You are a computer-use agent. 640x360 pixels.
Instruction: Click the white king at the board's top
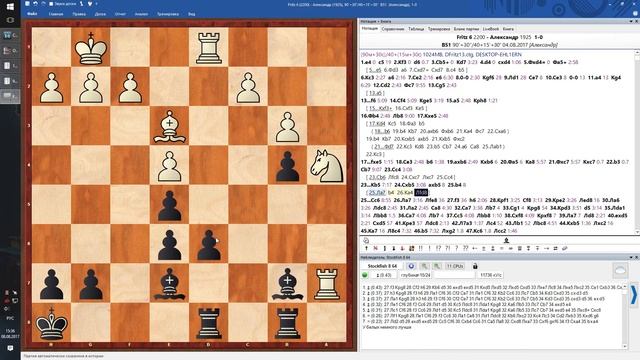91,48
